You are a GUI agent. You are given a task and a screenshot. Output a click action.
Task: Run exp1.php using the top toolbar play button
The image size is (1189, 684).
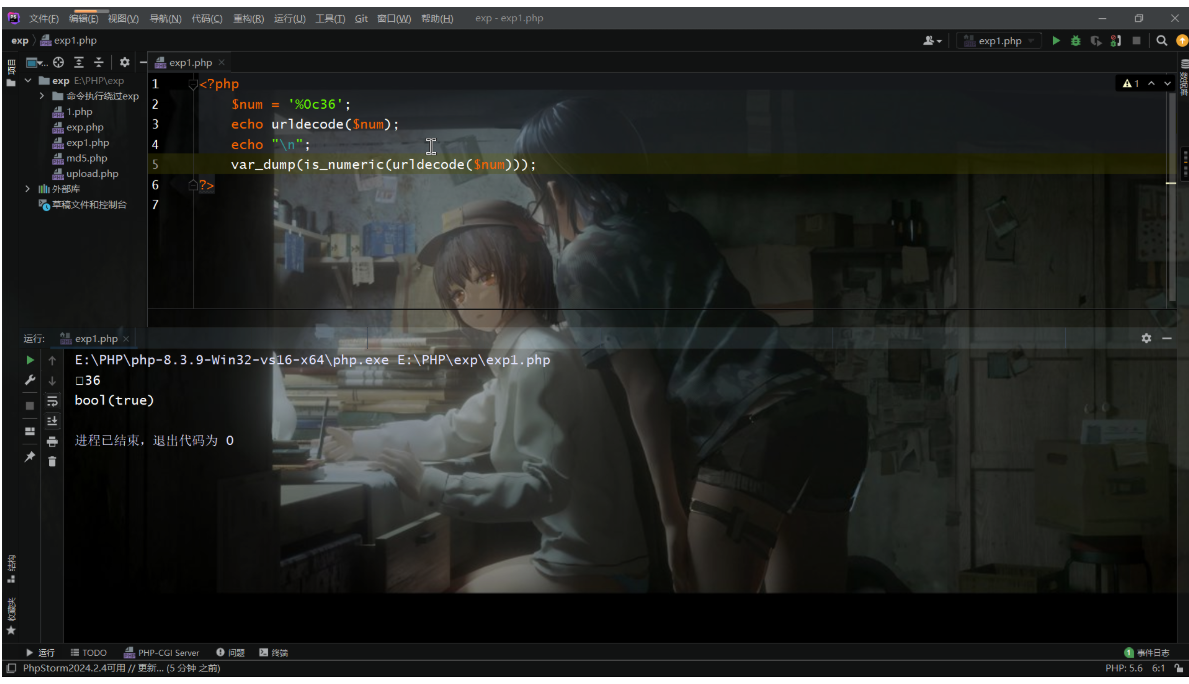[1056, 41]
